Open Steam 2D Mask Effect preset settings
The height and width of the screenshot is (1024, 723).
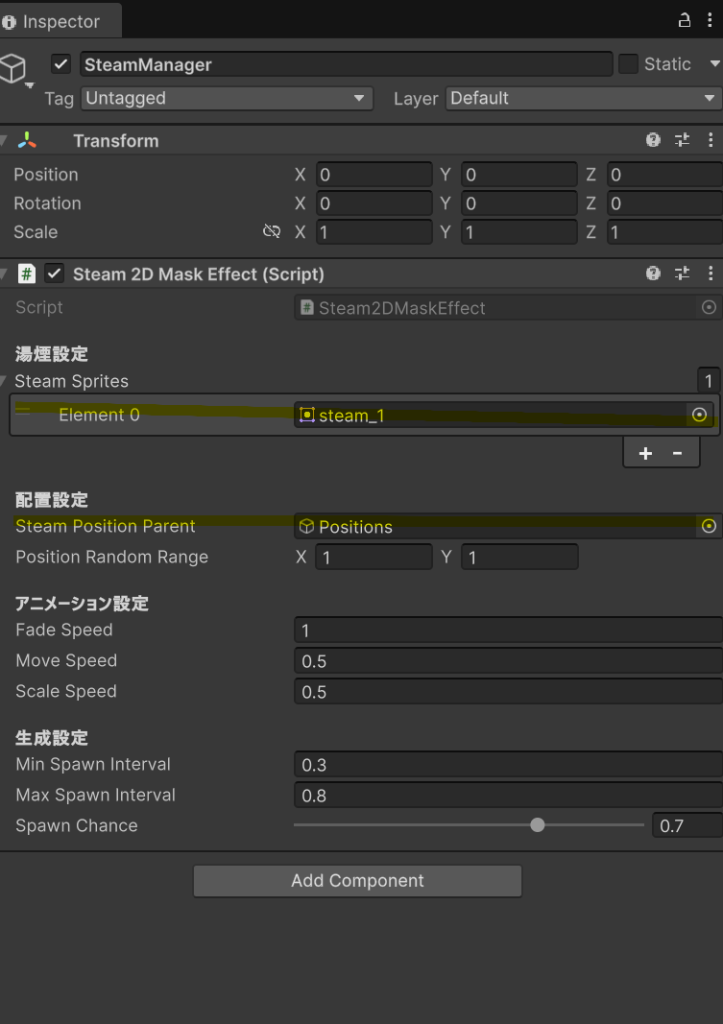point(682,274)
